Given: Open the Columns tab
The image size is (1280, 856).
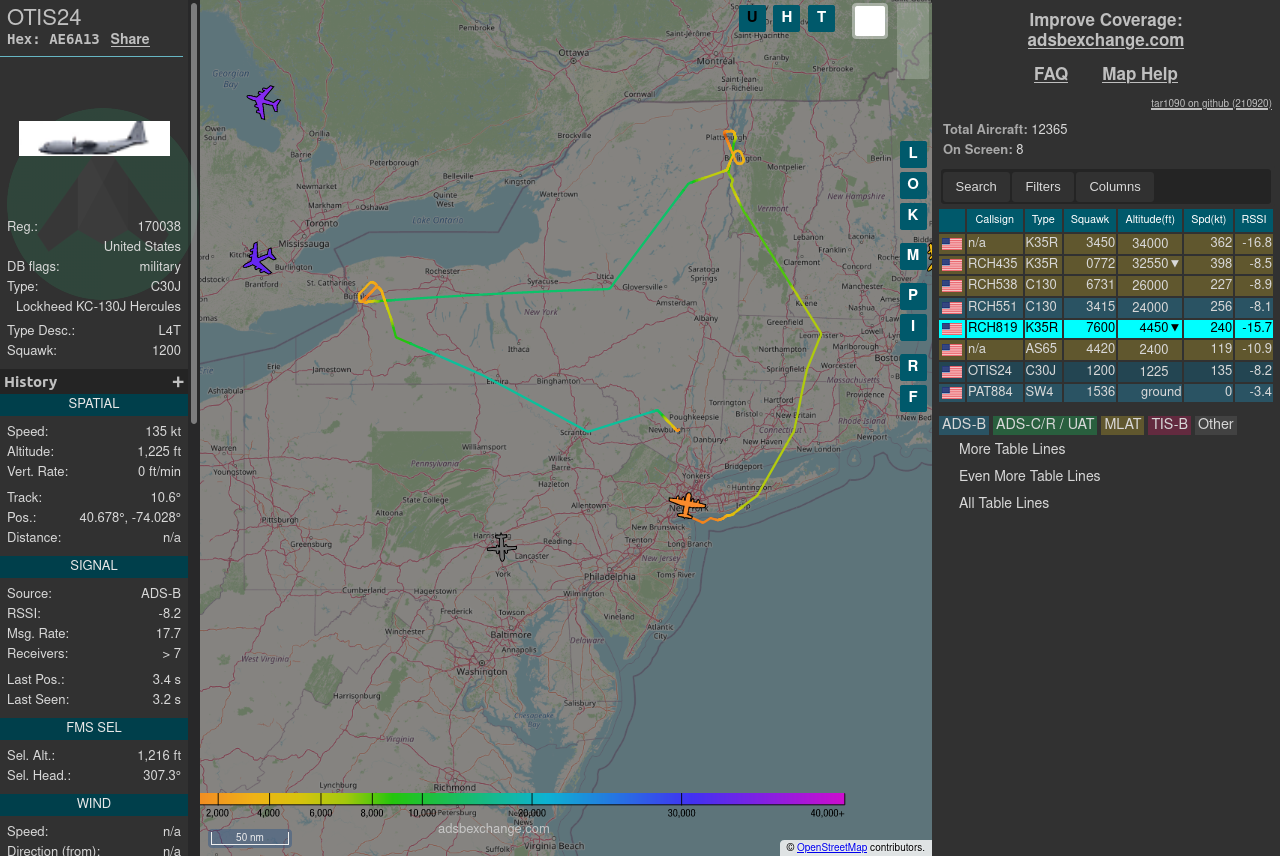Looking at the screenshot, I should click(x=1115, y=187).
